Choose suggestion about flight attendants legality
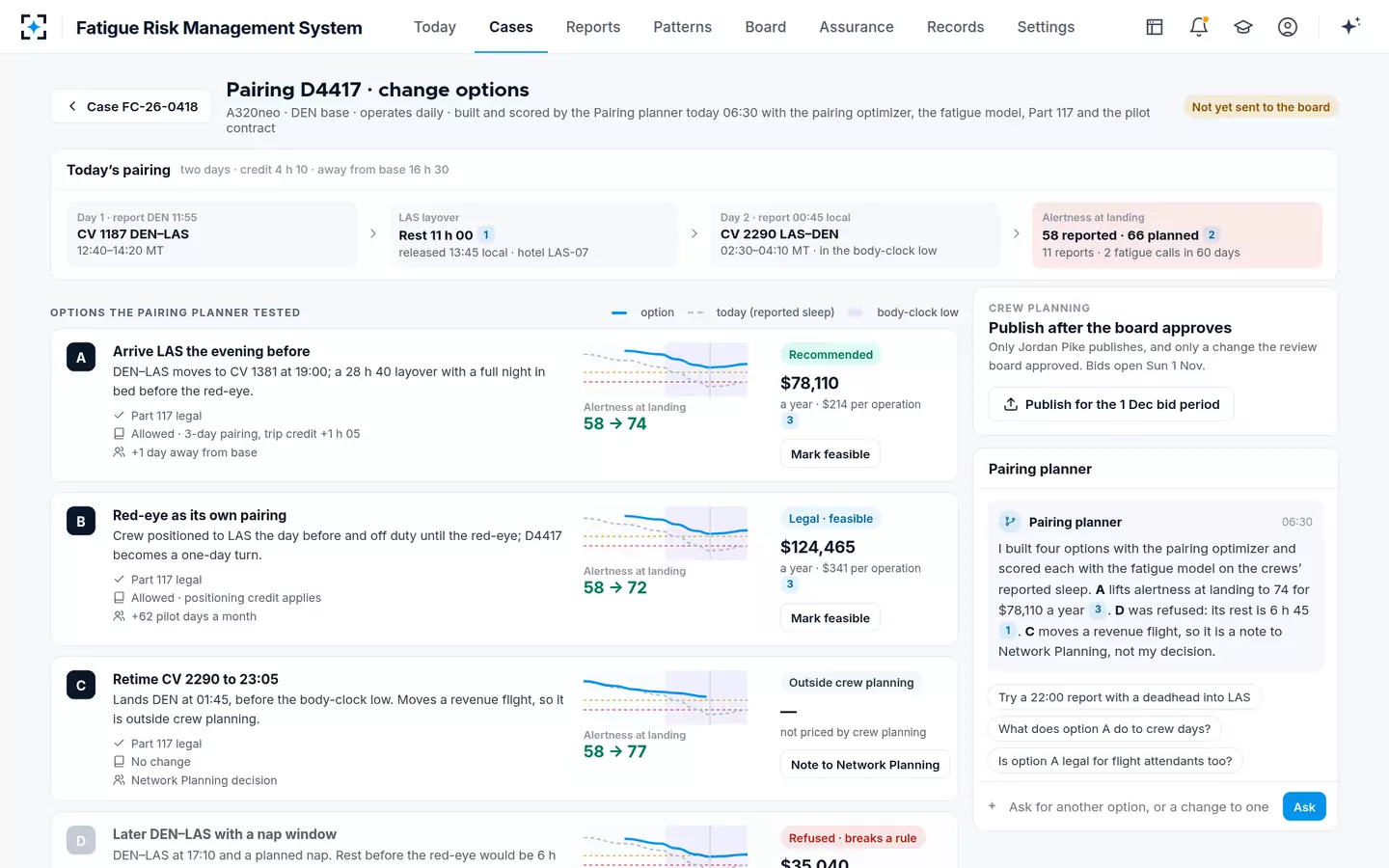The height and width of the screenshot is (868, 1389). coord(1115,761)
